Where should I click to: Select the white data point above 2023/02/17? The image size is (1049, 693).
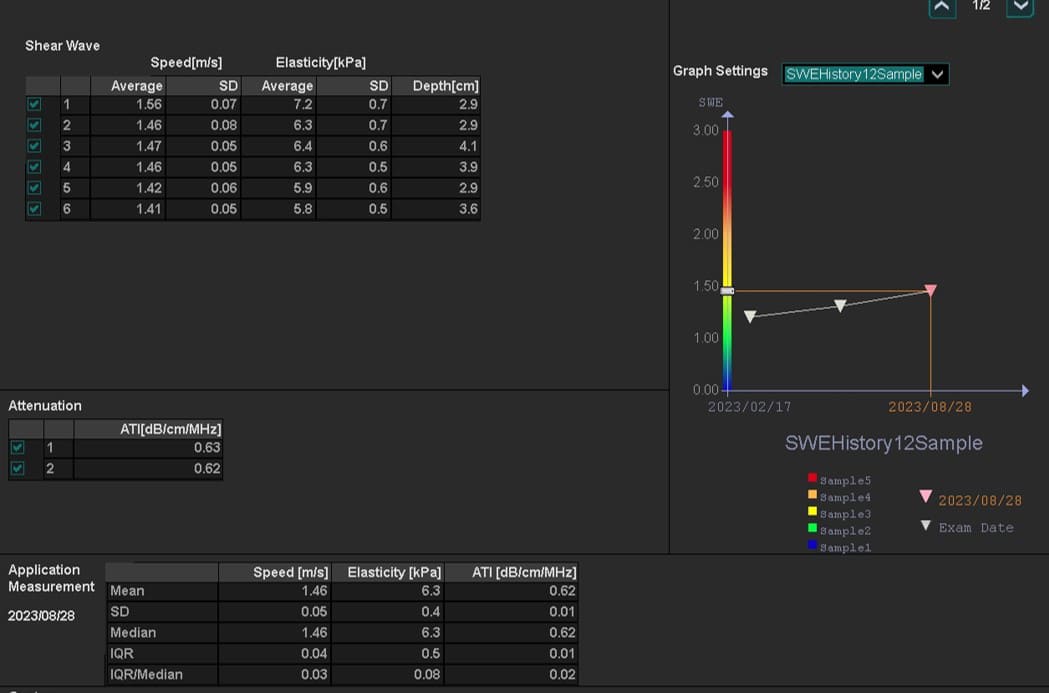pos(750,316)
